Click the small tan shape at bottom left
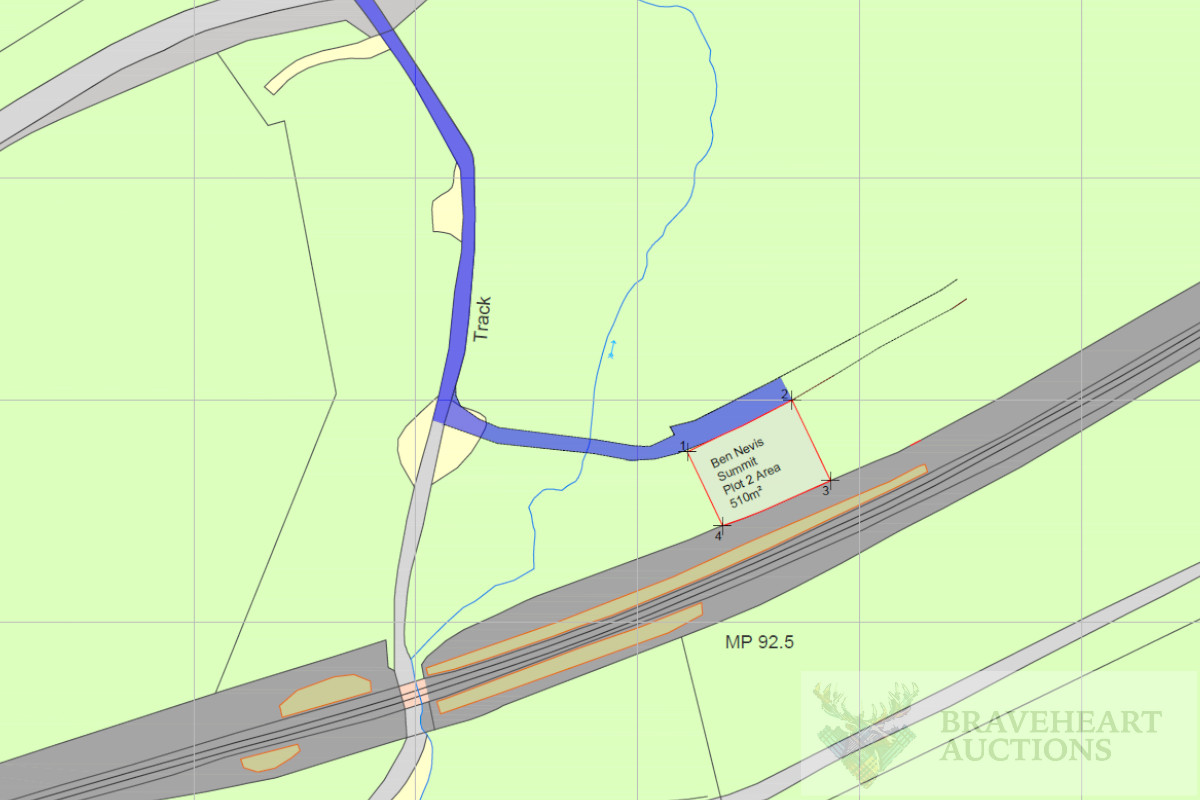 coord(270,758)
